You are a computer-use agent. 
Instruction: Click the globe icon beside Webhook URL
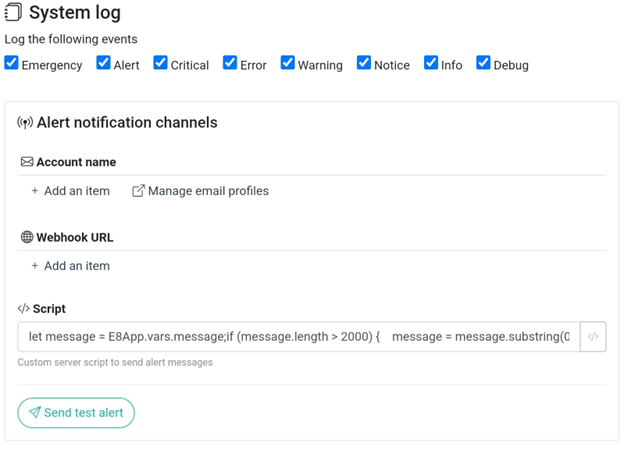click(27, 238)
